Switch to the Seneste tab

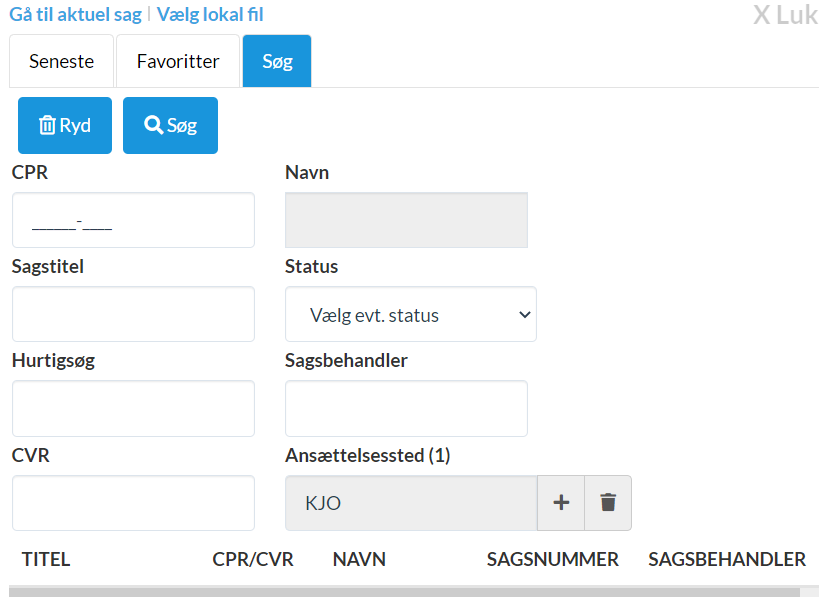(x=61, y=61)
